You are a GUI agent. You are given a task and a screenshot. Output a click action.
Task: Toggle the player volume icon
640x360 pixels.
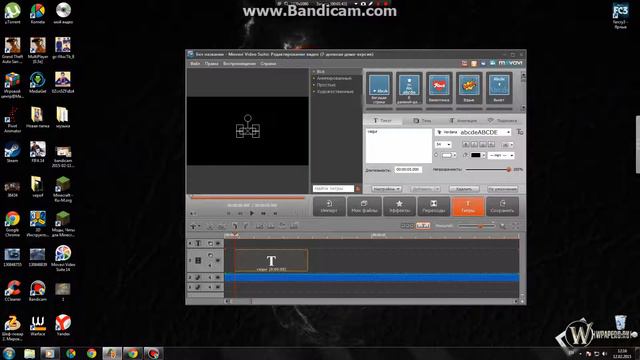193,213
